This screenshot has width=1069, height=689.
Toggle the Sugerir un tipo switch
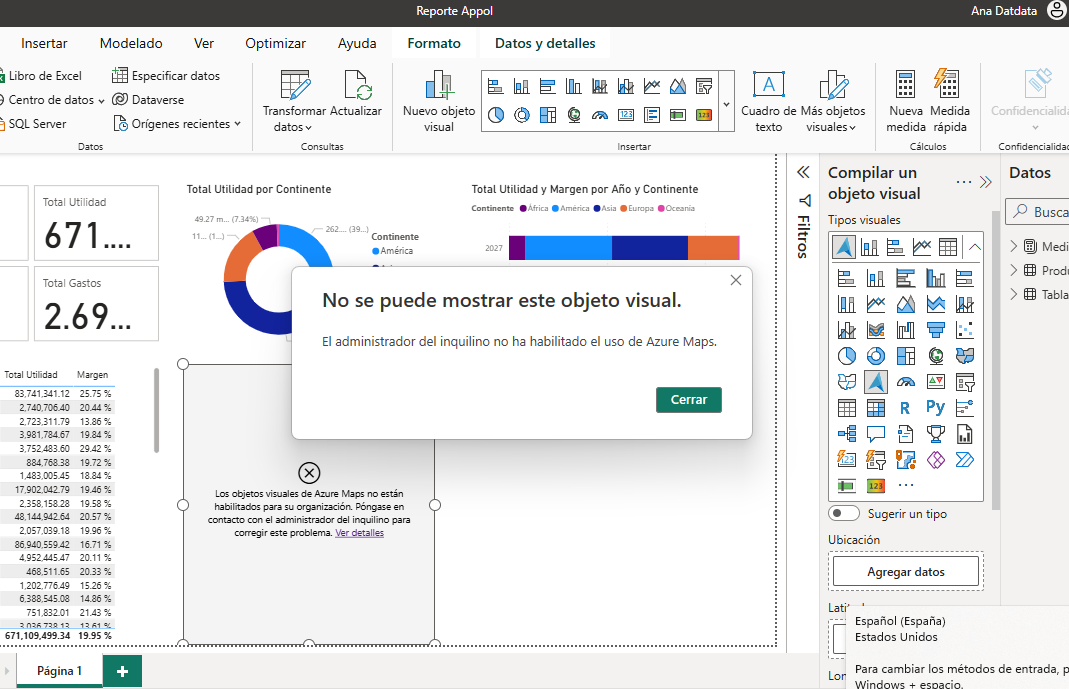[x=845, y=513]
